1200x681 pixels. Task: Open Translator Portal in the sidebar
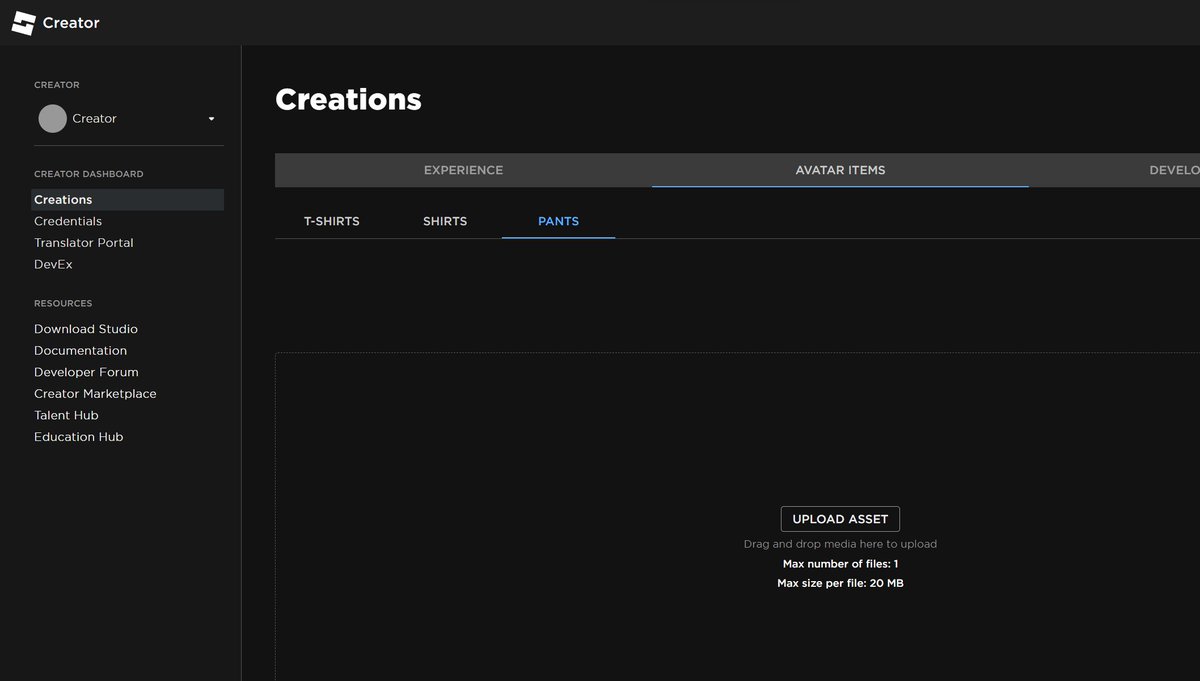tap(84, 243)
